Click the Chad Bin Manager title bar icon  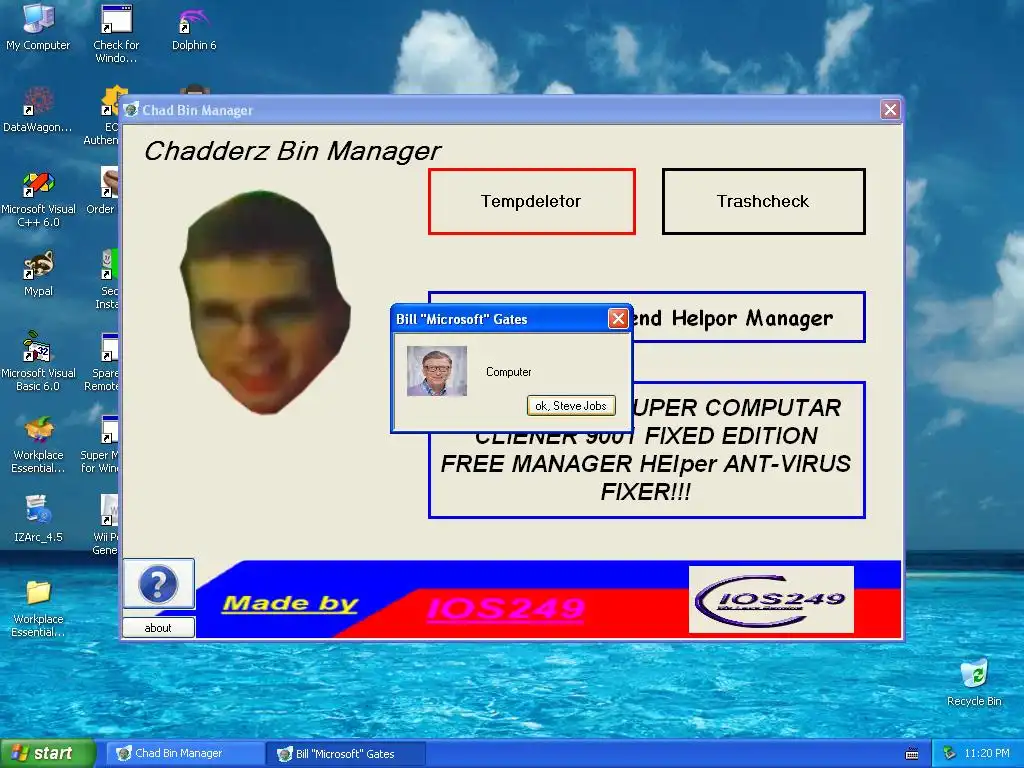(x=131, y=110)
